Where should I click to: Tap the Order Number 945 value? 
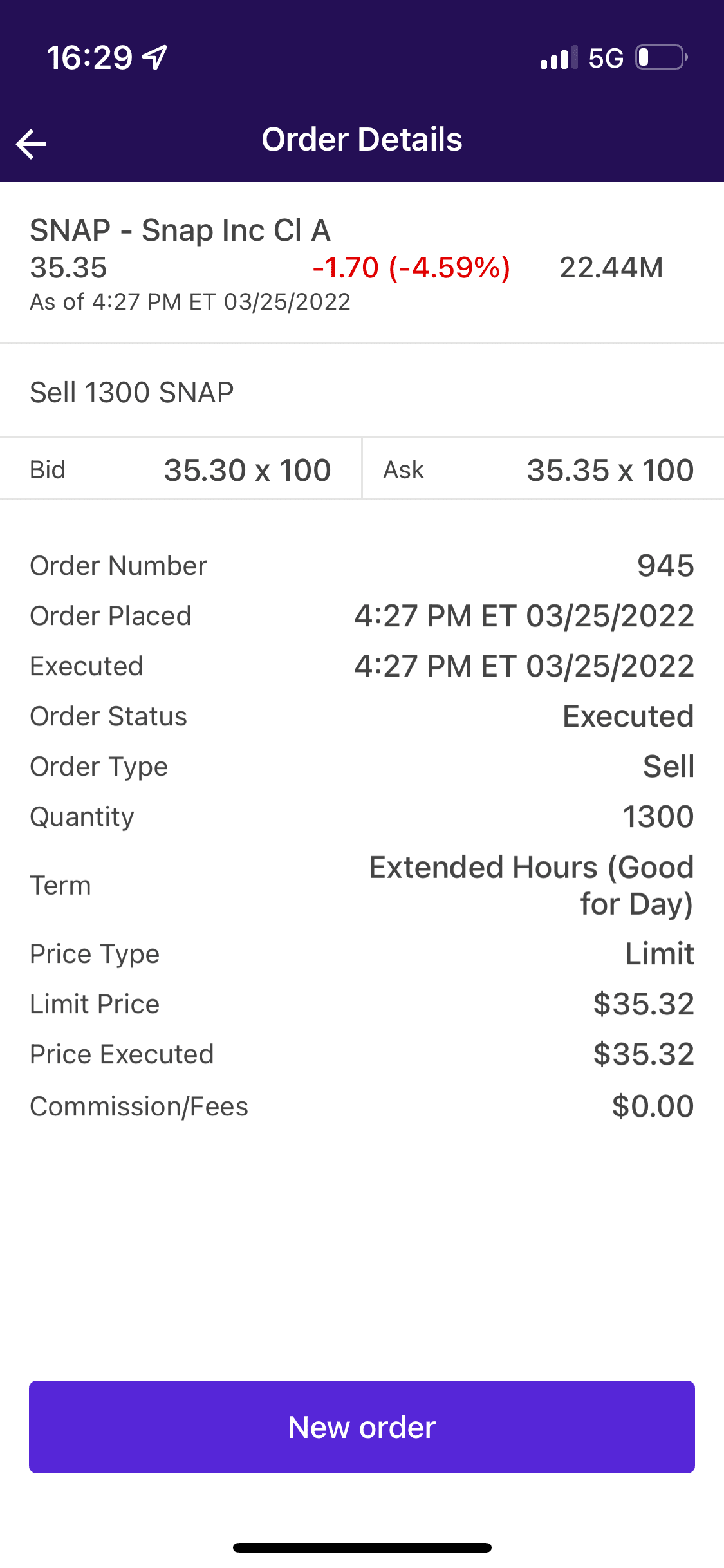pyautogui.click(x=665, y=566)
